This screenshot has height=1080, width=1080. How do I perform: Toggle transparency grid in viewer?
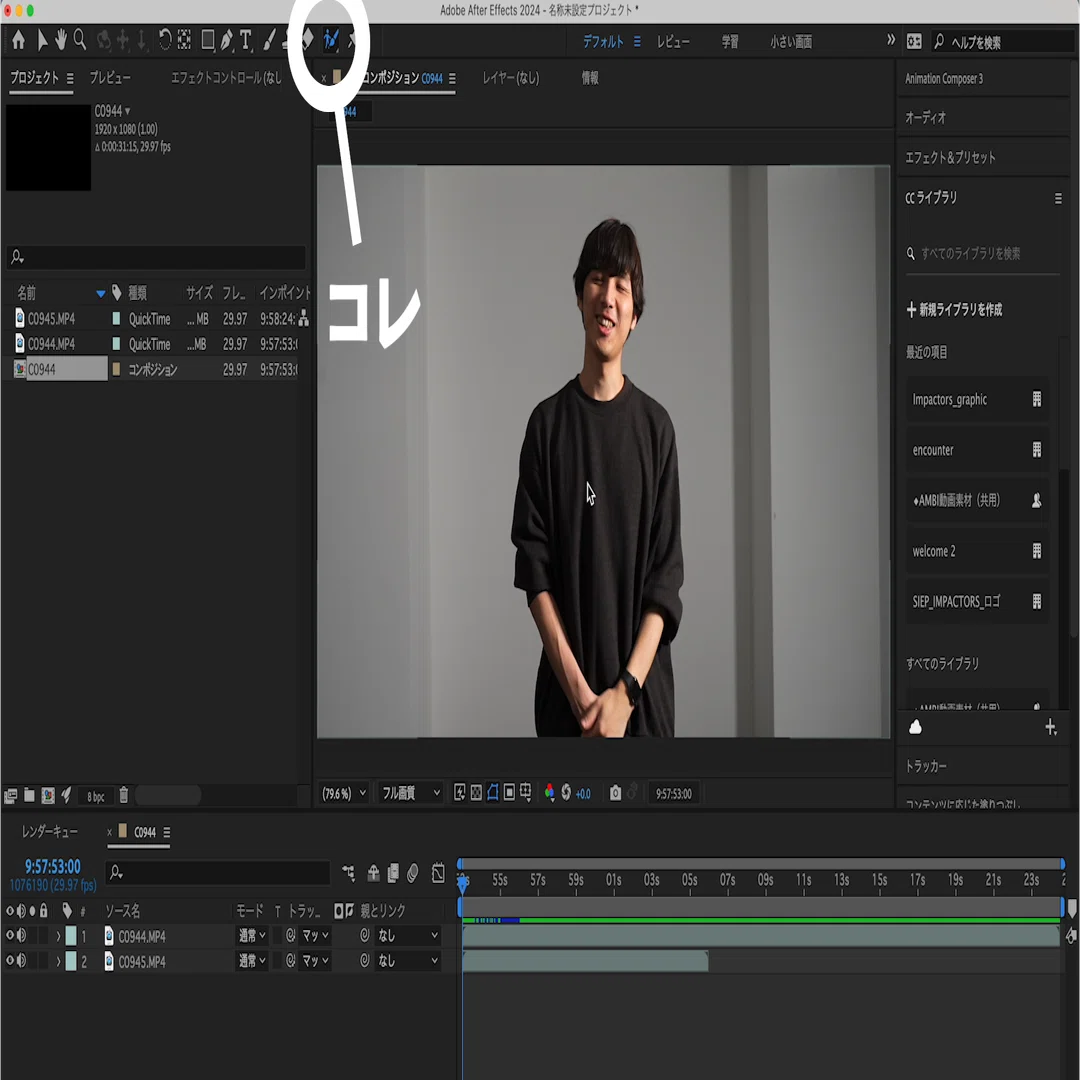(x=476, y=793)
